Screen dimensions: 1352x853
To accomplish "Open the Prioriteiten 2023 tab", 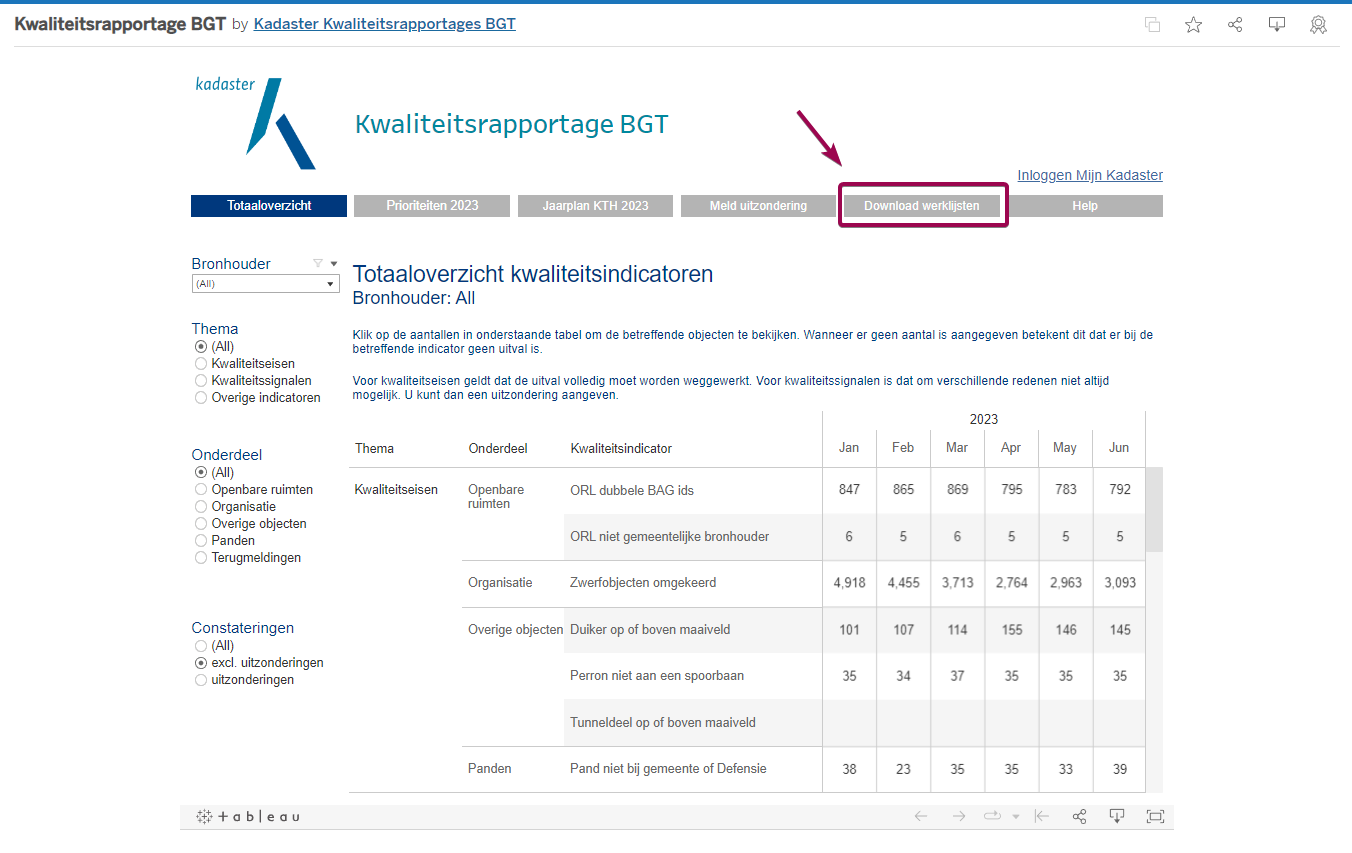I will tap(432, 206).
